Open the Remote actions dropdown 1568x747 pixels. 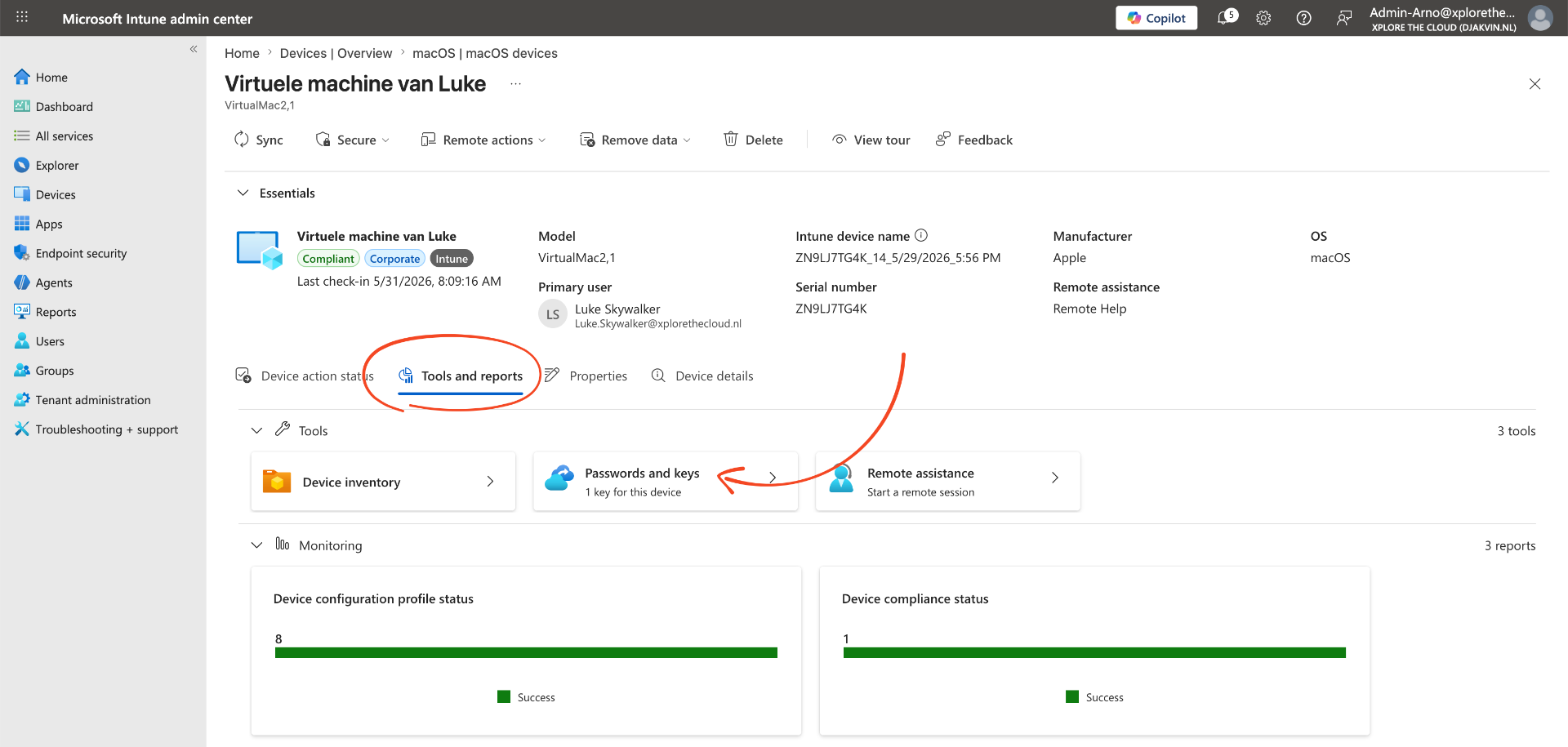click(483, 140)
